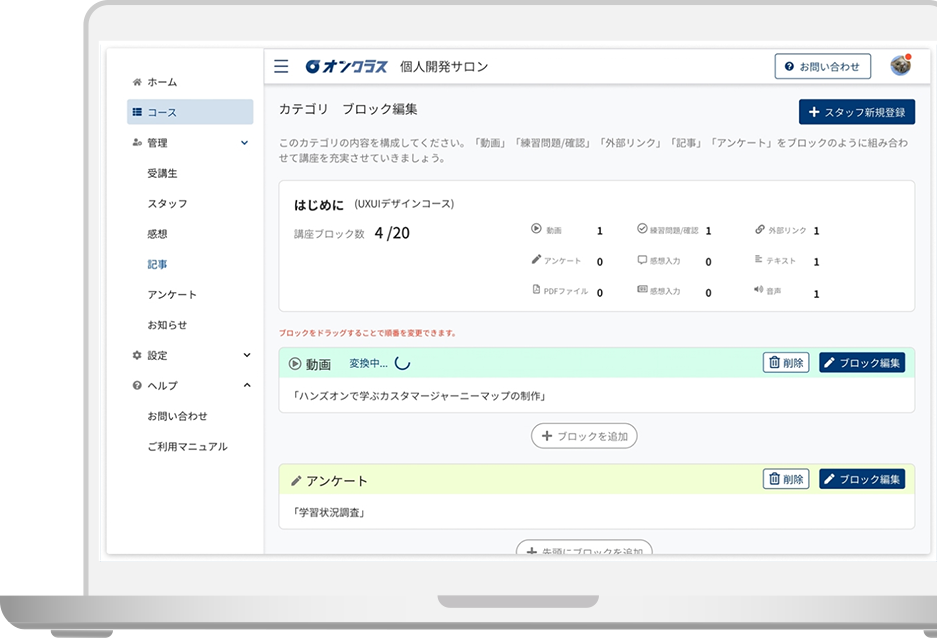
Task: Collapse the ヘルプ section chevron
Action: click(x=247, y=385)
